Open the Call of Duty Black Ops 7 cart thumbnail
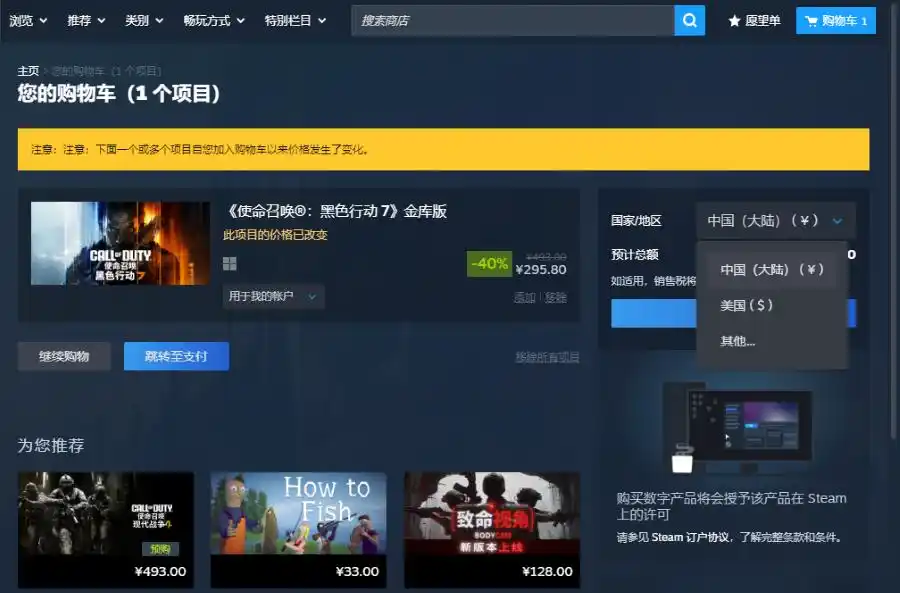Screen dimensions: 900x593 pyautogui.click(x=120, y=243)
